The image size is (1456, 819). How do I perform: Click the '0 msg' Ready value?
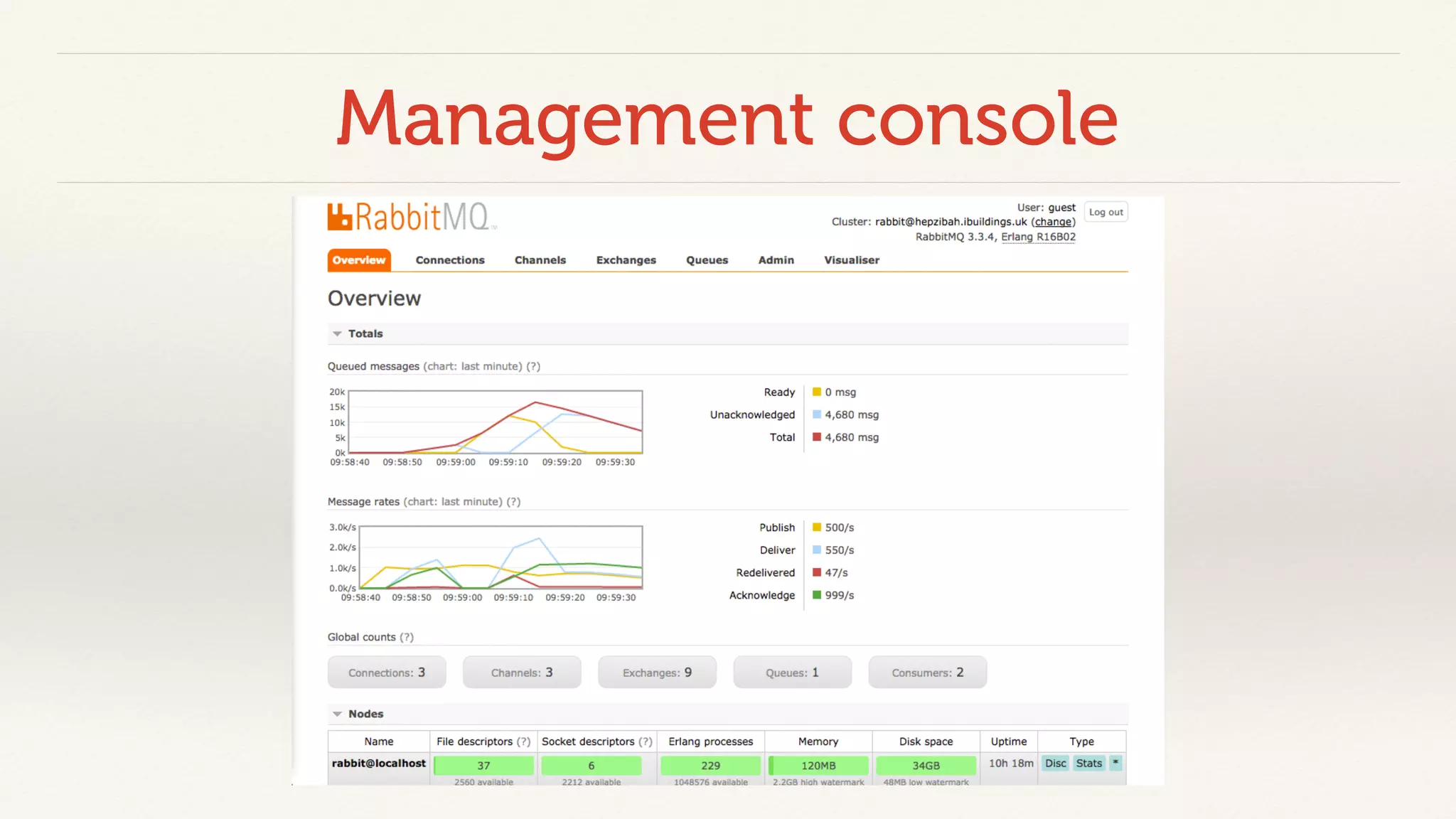840,392
